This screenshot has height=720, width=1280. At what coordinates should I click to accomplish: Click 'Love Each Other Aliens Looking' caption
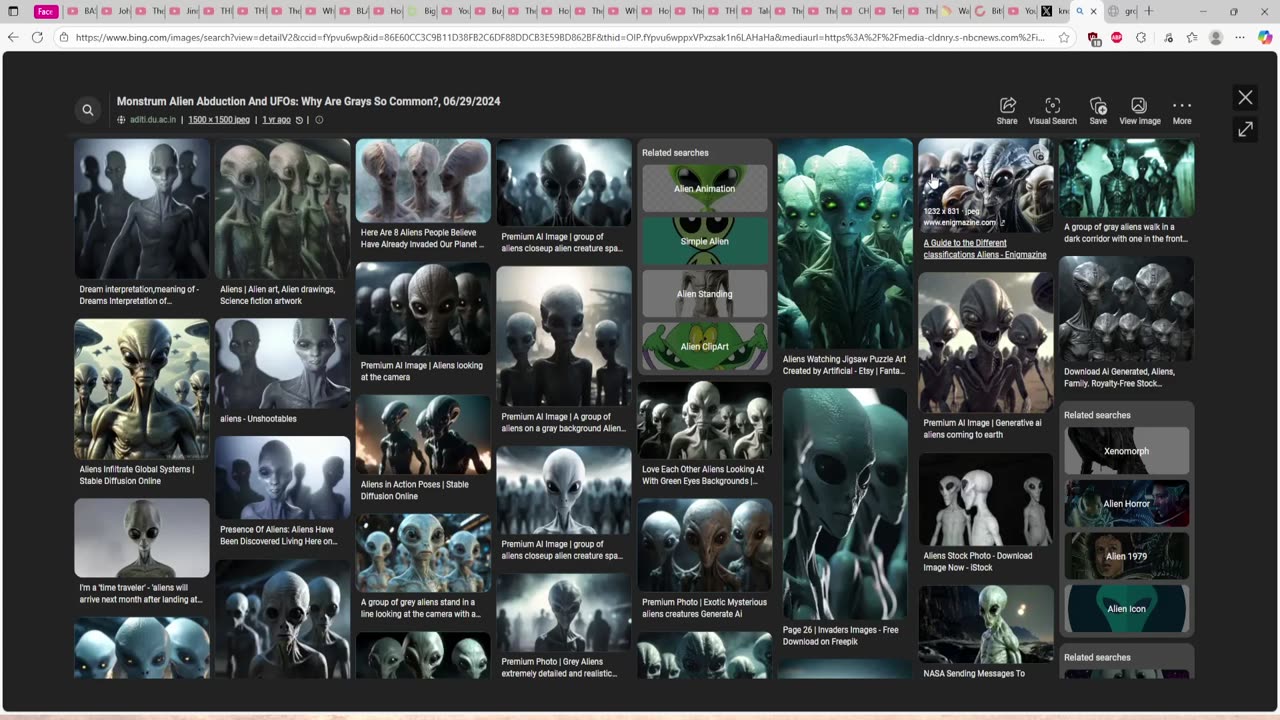click(703, 475)
